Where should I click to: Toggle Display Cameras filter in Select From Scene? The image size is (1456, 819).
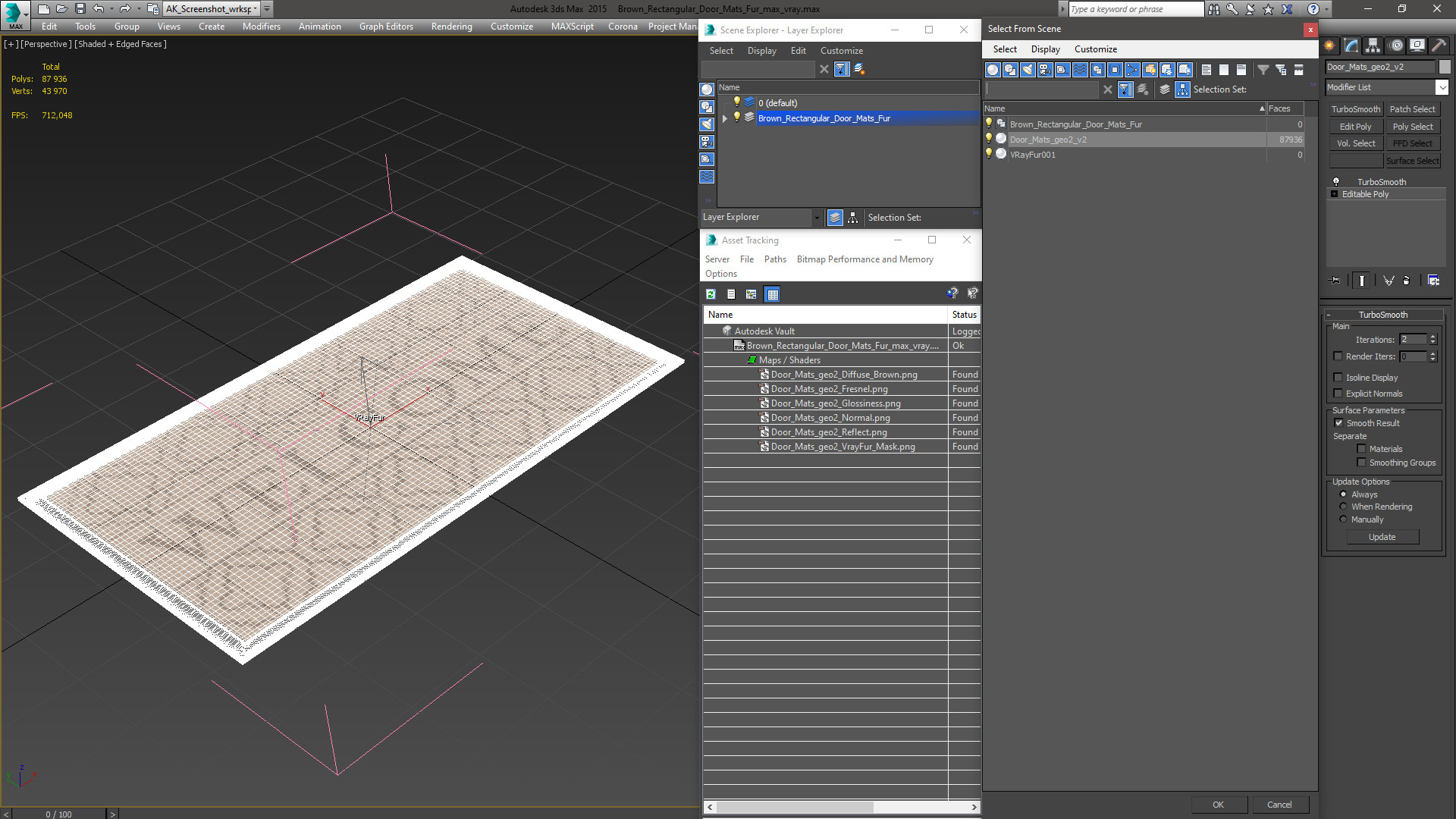pyautogui.click(x=1045, y=70)
